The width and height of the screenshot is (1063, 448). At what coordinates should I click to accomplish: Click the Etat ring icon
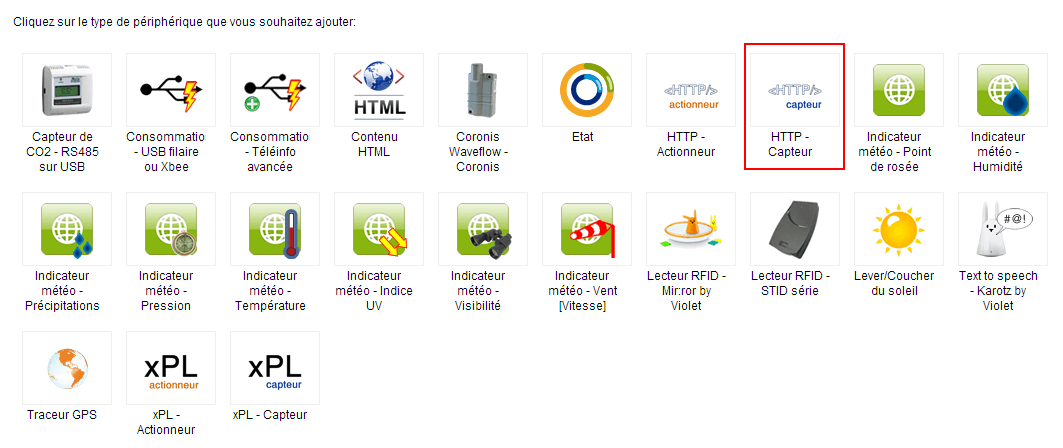pos(586,90)
